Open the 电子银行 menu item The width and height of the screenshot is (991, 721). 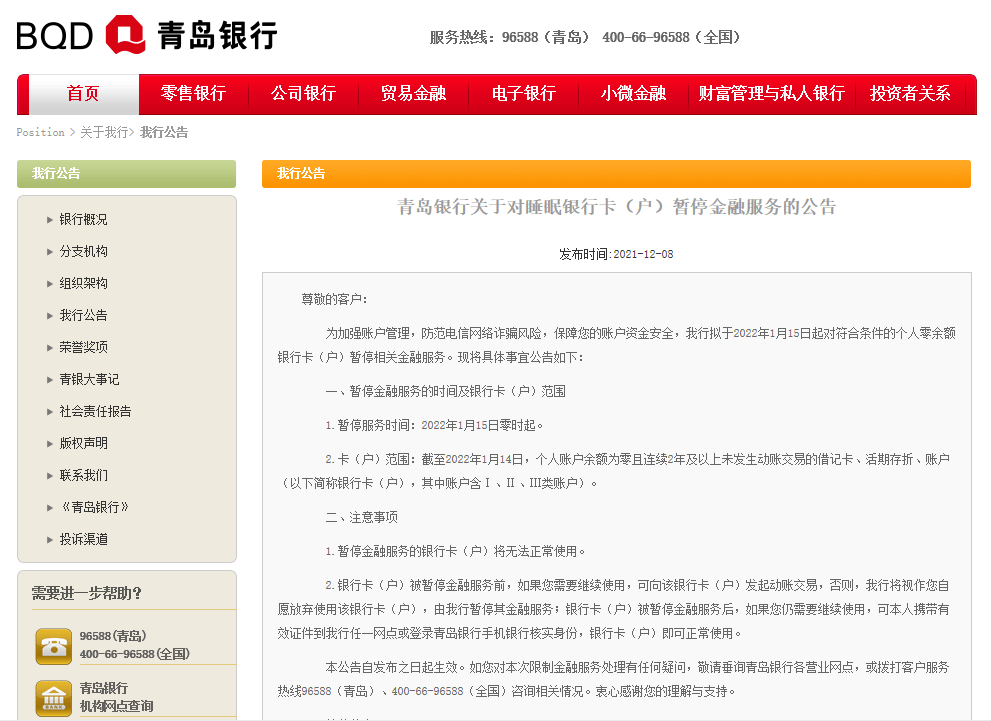(x=523, y=94)
